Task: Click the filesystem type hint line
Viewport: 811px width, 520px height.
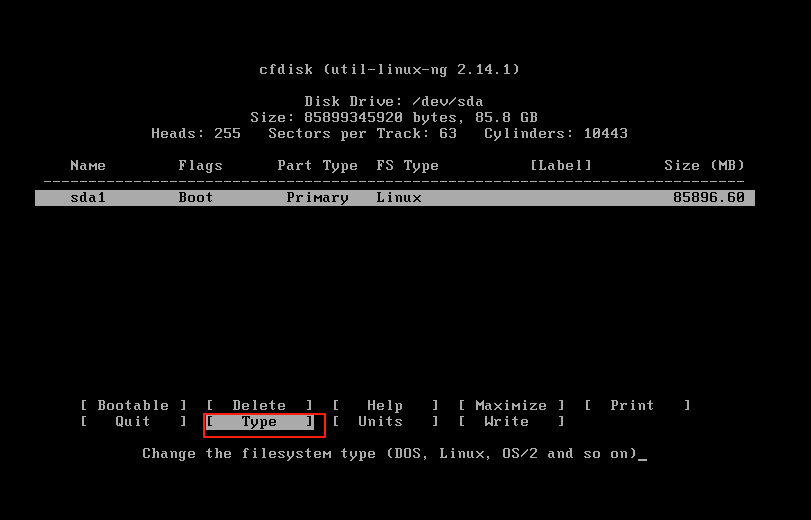Action: 389,454
